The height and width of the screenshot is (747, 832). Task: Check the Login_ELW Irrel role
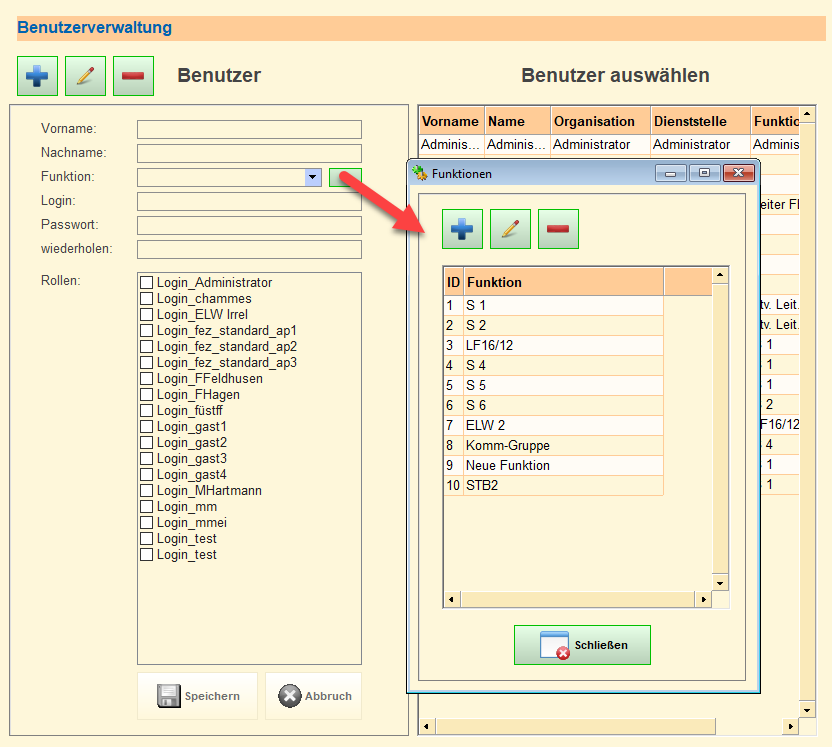click(x=147, y=315)
